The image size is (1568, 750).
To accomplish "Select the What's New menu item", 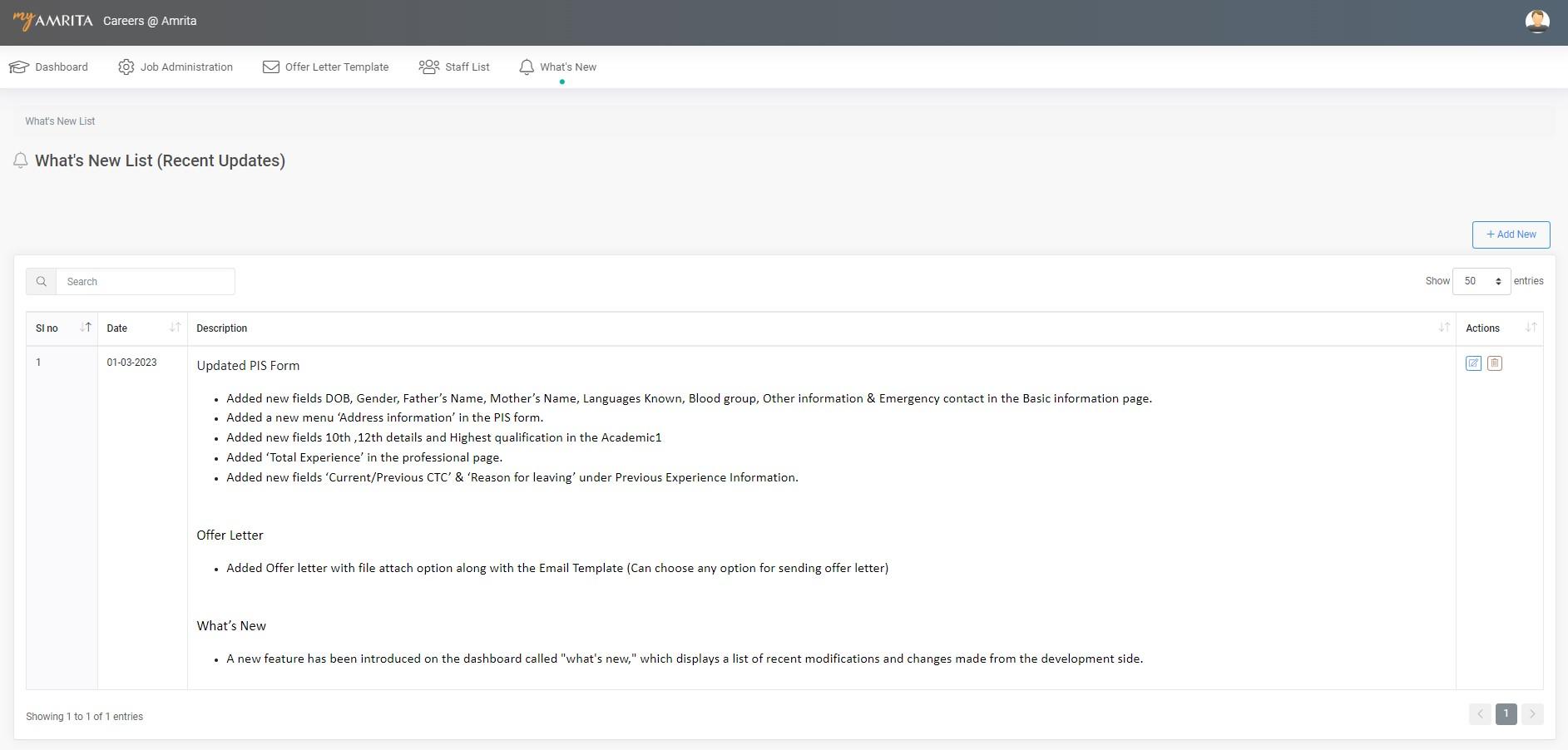I will pos(558,67).
